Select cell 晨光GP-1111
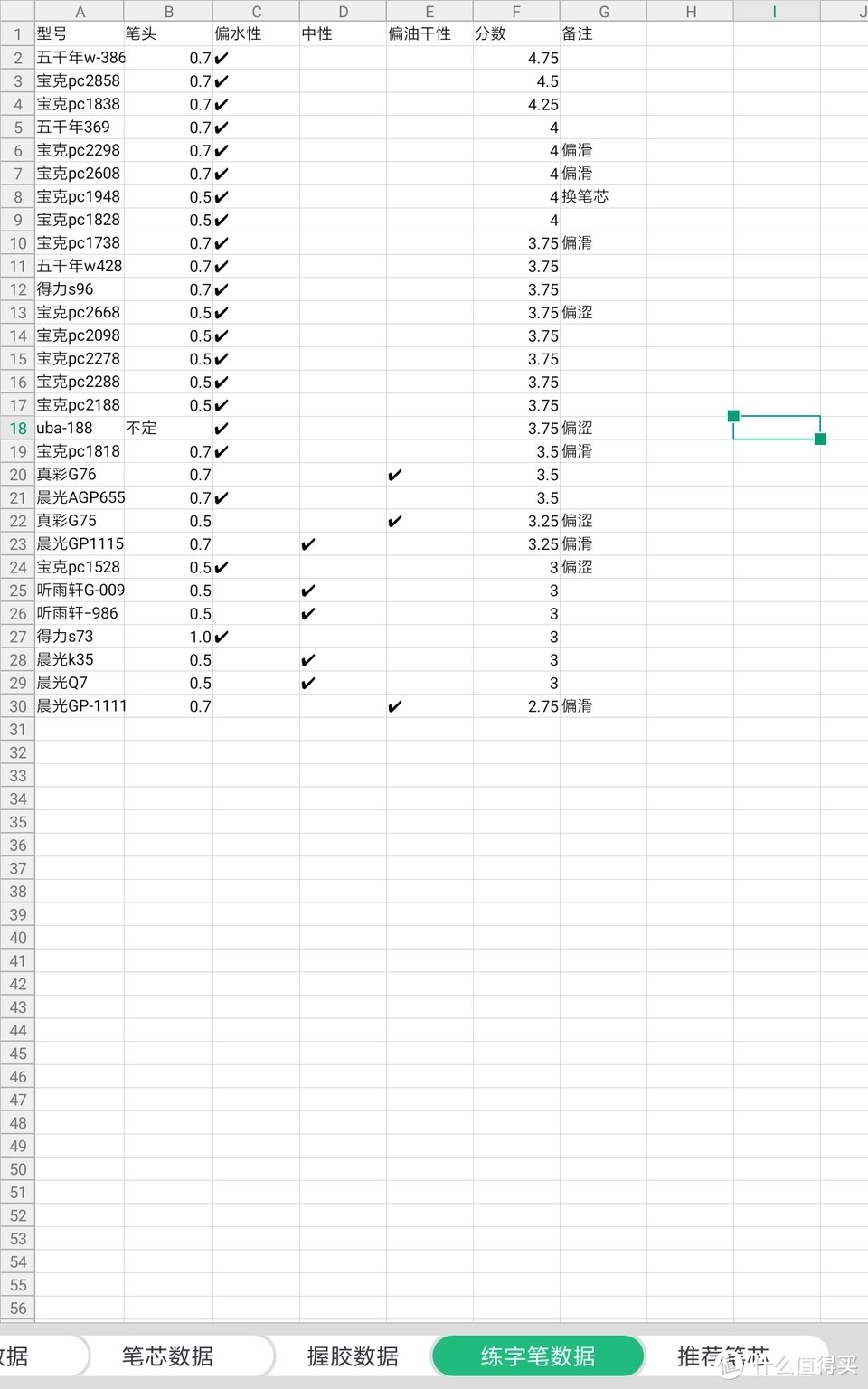This screenshot has height=1389, width=868. 80,706
